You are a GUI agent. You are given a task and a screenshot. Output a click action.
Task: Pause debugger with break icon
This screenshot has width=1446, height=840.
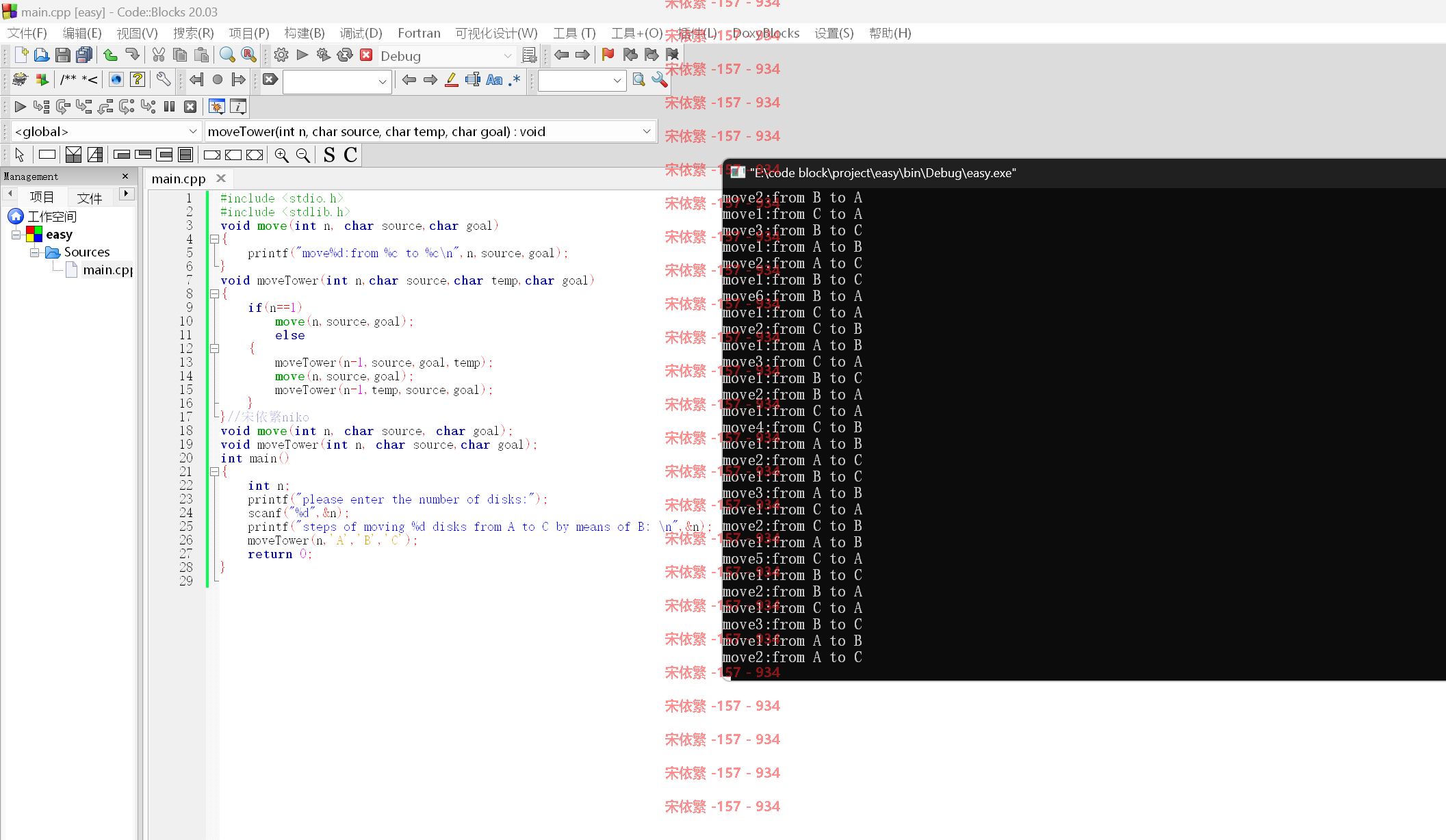pos(169,107)
